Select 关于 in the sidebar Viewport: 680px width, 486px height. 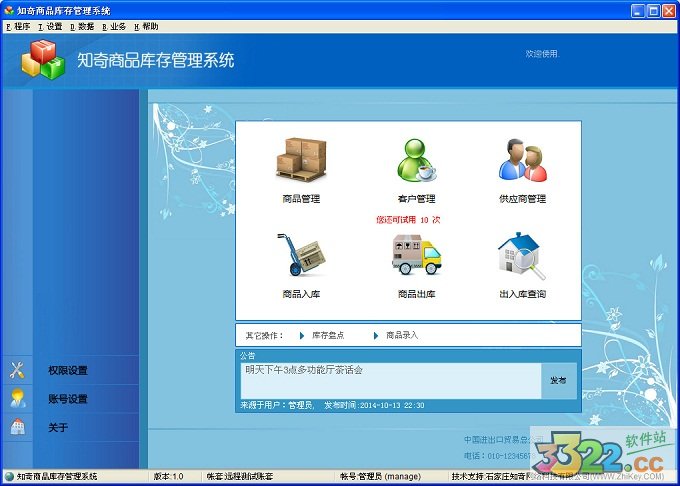pyautogui.click(x=58, y=427)
